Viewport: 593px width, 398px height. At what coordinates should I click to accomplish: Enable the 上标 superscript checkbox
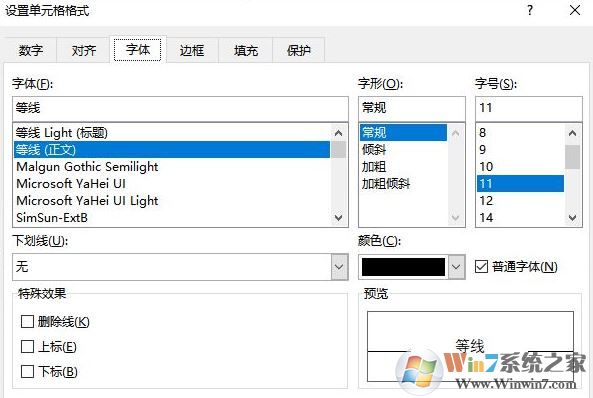point(27,347)
